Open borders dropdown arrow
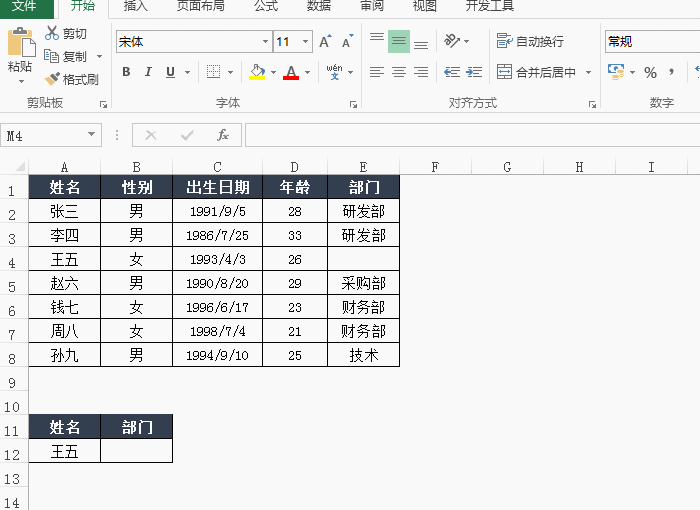 (x=230, y=72)
